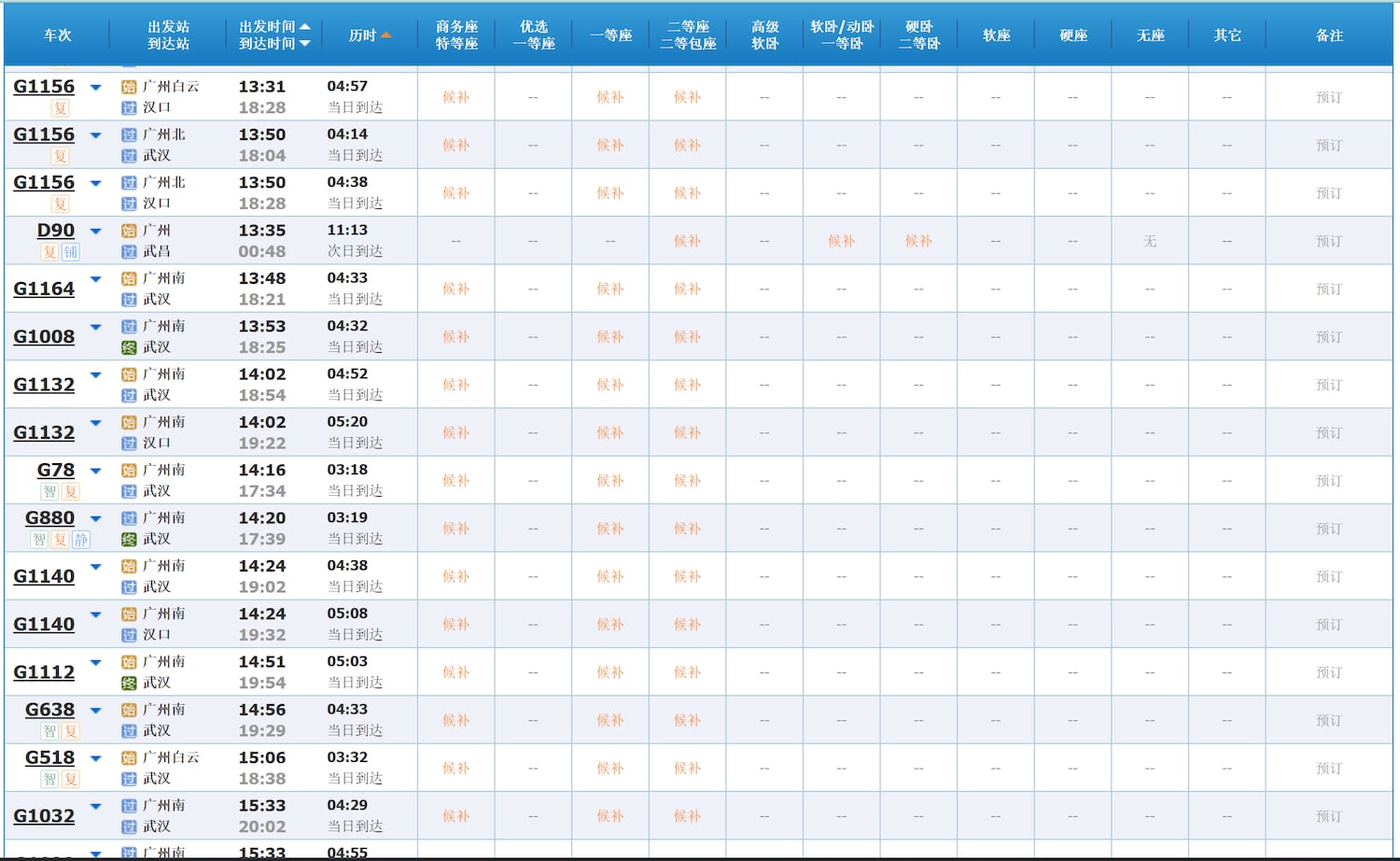Click the green 终 icon in G880 row
Viewport: 1400px width, 861px height.
pos(129,539)
